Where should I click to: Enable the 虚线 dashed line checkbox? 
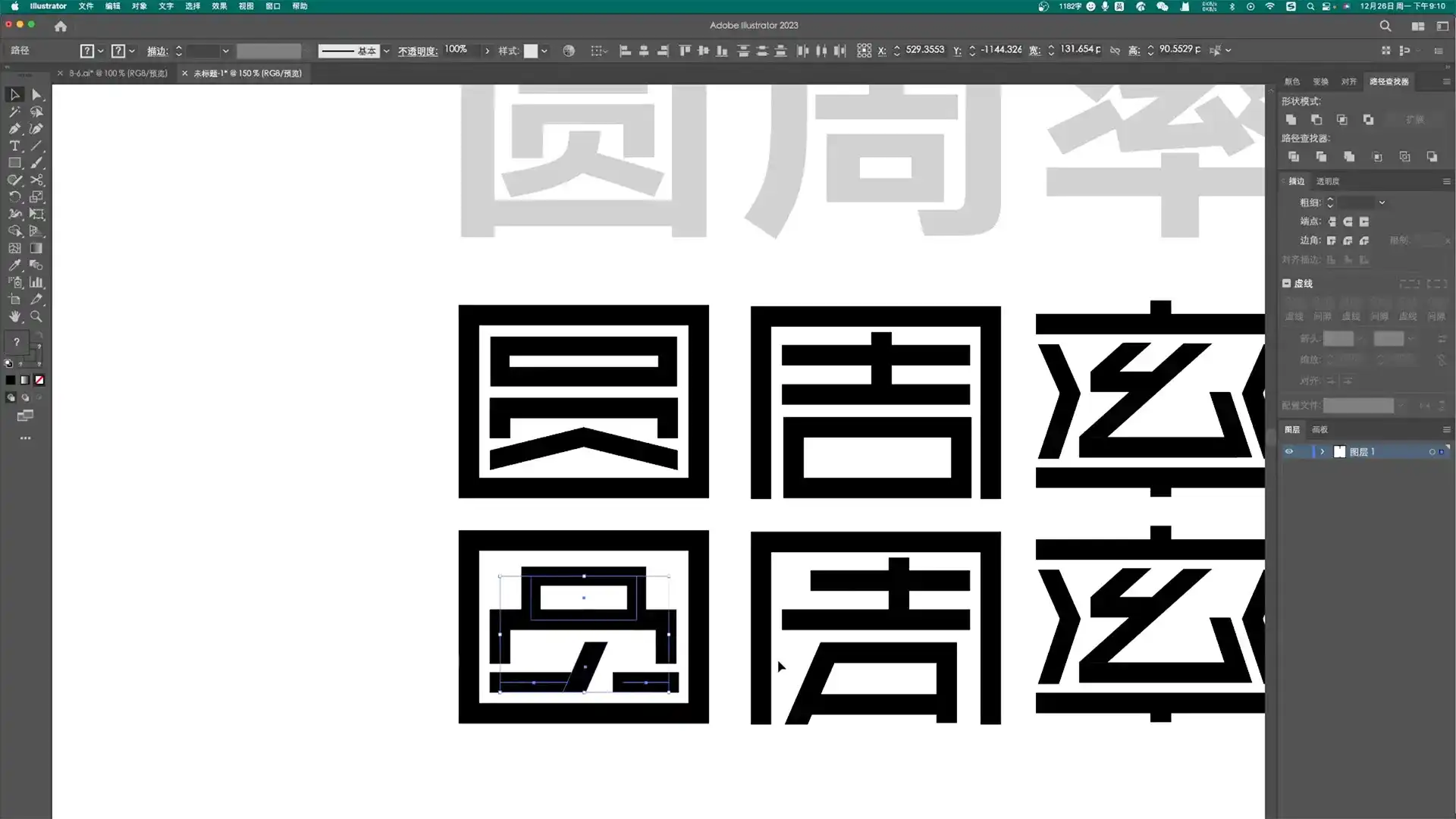pyautogui.click(x=1285, y=283)
